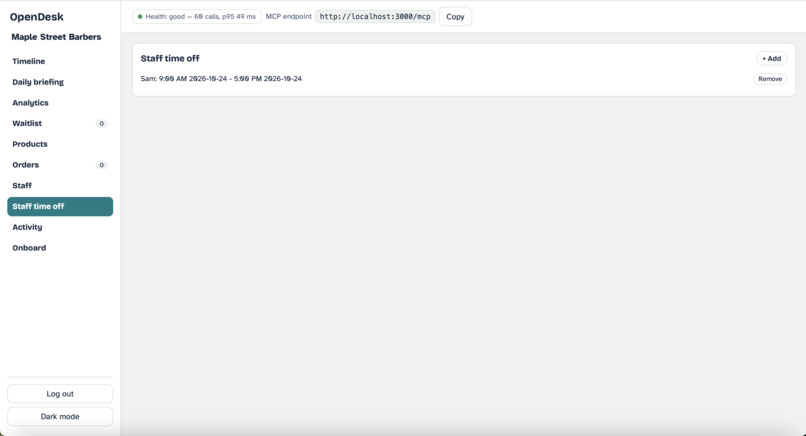Screen dimensions: 806x436
Task: Click the green health status dot
Action: click(x=140, y=16)
